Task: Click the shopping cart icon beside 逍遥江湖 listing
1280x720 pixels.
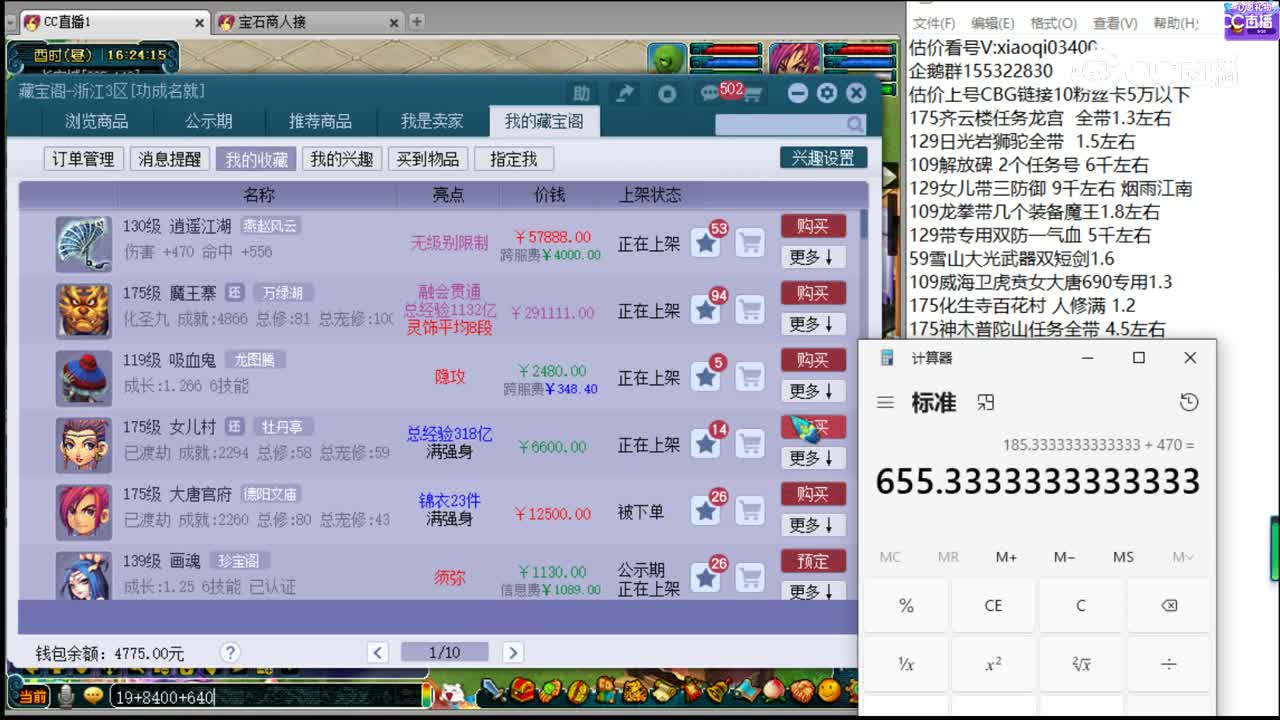Action: tap(751, 241)
